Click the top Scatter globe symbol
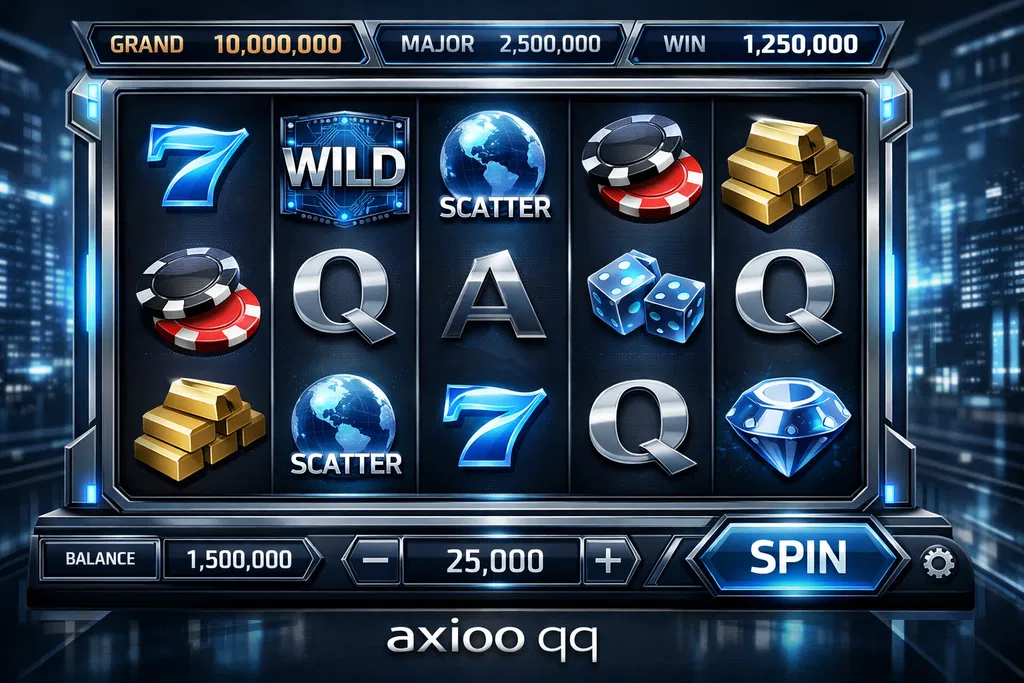This screenshot has height=683, width=1024. tap(494, 165)
